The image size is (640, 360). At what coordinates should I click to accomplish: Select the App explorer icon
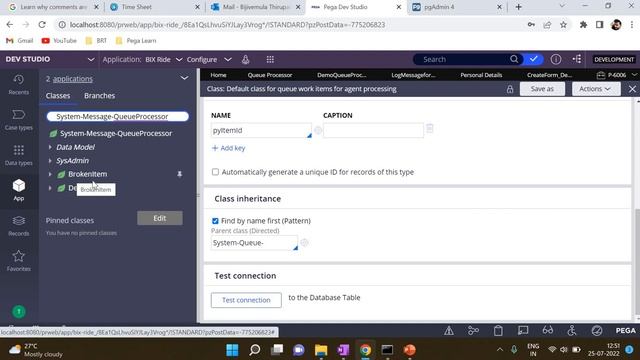18,190
